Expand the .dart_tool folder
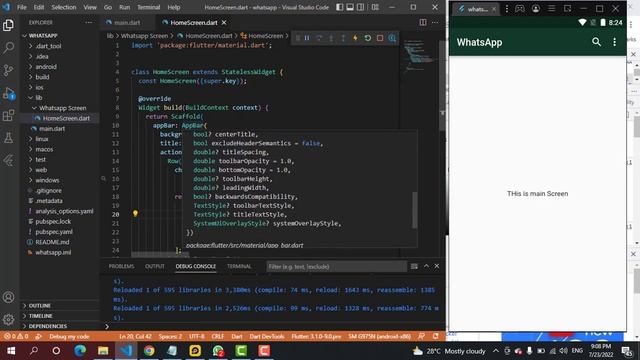This screenshot has width=640, height=360. pos(59,46)
